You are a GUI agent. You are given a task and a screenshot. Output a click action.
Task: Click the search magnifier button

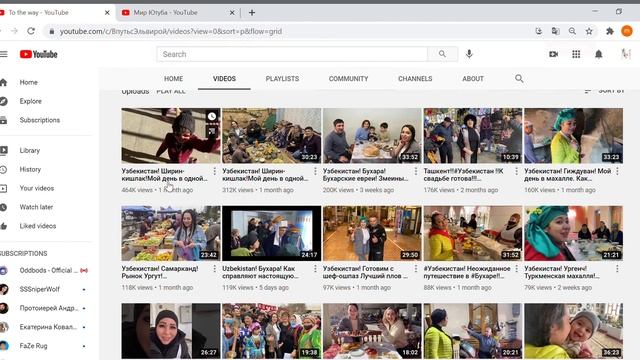(x=442, y=54)
